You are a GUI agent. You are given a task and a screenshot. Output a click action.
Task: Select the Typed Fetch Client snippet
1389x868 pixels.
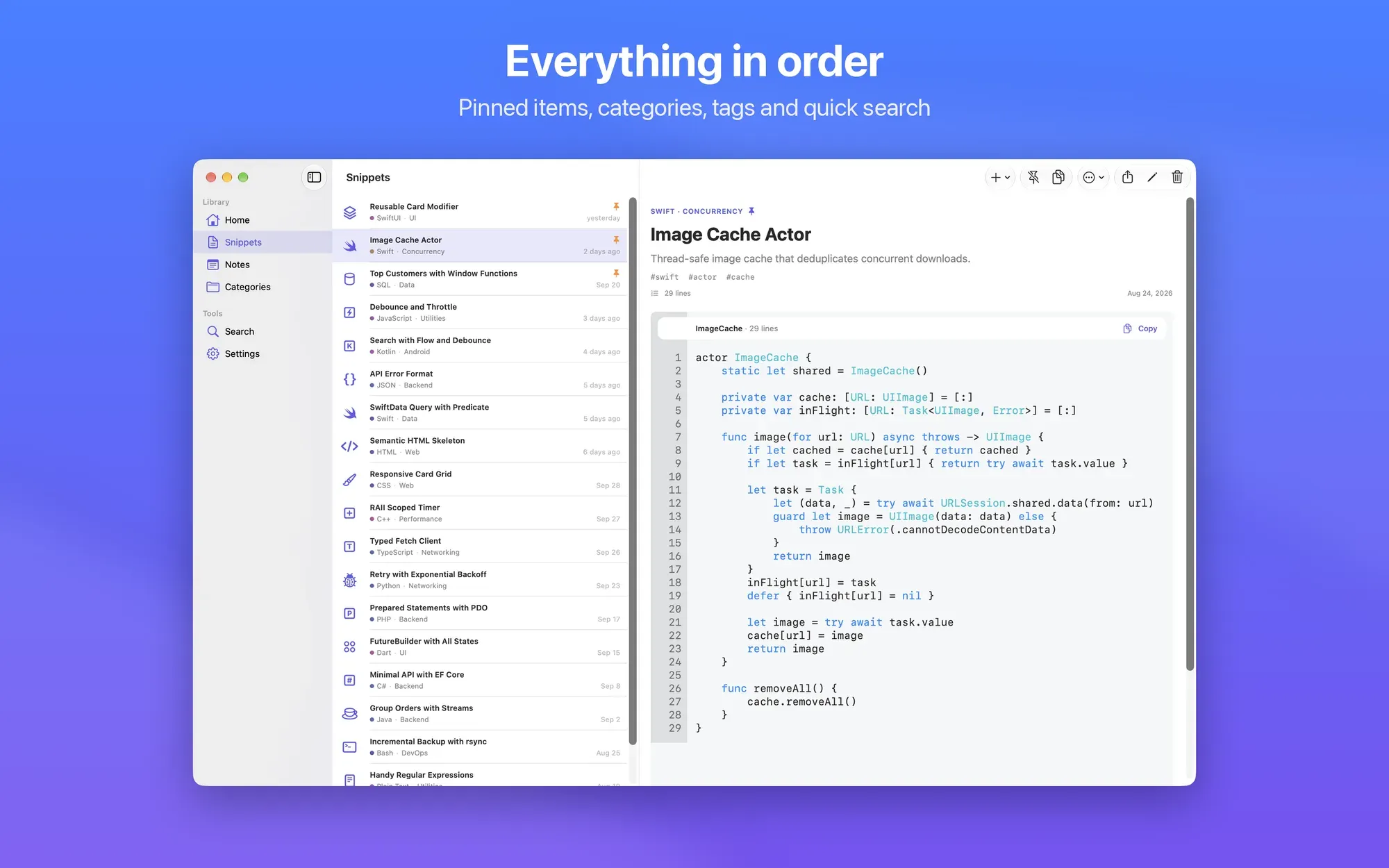click(481, 546)
